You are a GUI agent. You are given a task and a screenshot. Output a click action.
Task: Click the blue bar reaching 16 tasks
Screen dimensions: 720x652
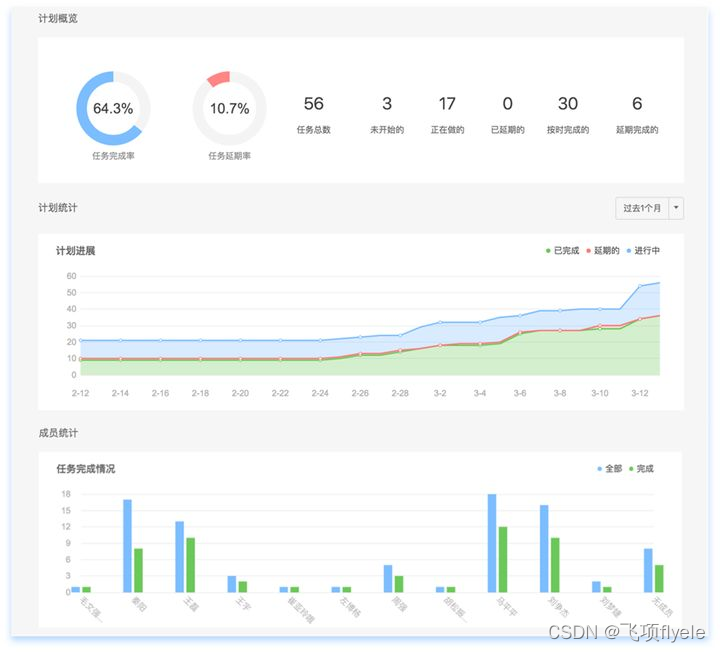tap(544, 549)
